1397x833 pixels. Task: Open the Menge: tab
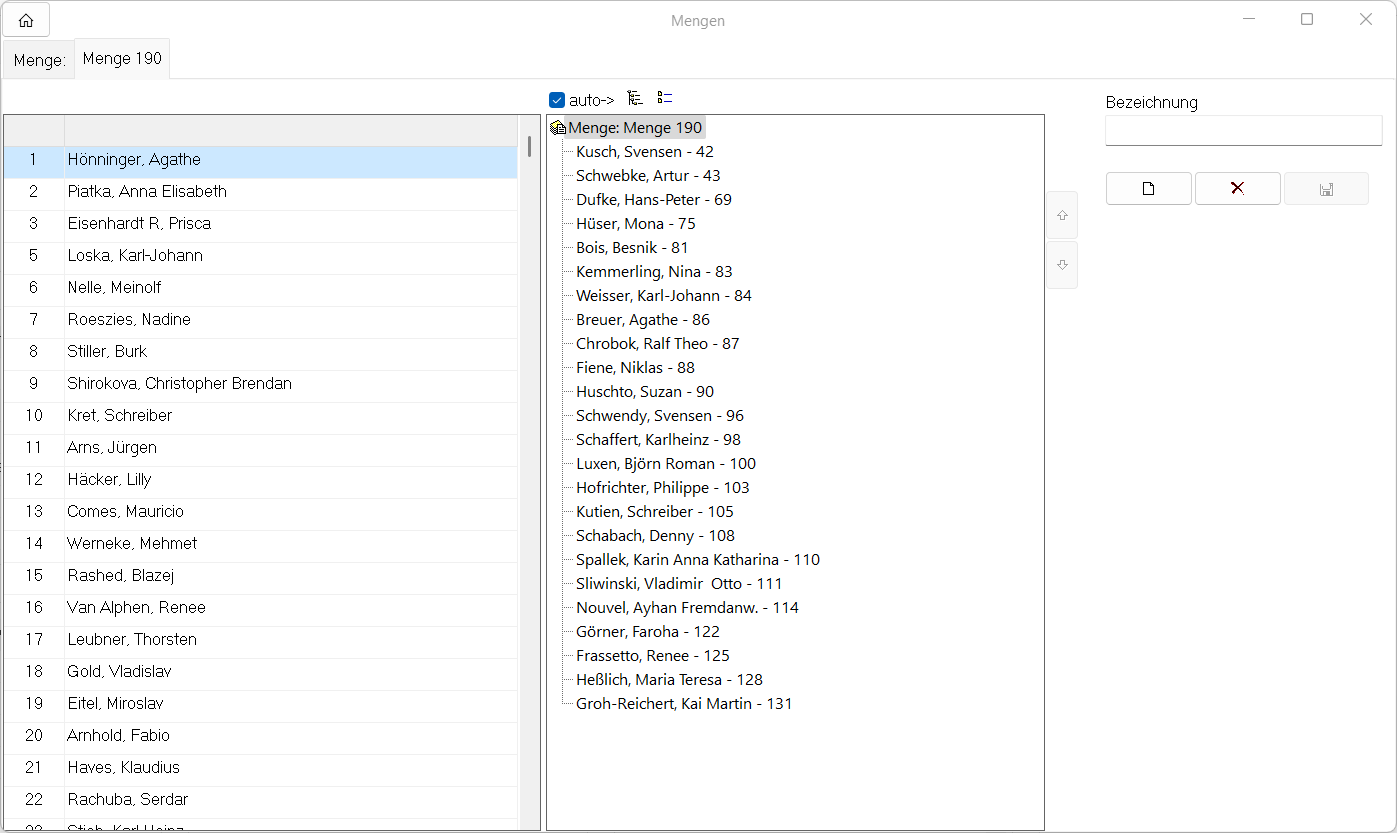[39, 61]
